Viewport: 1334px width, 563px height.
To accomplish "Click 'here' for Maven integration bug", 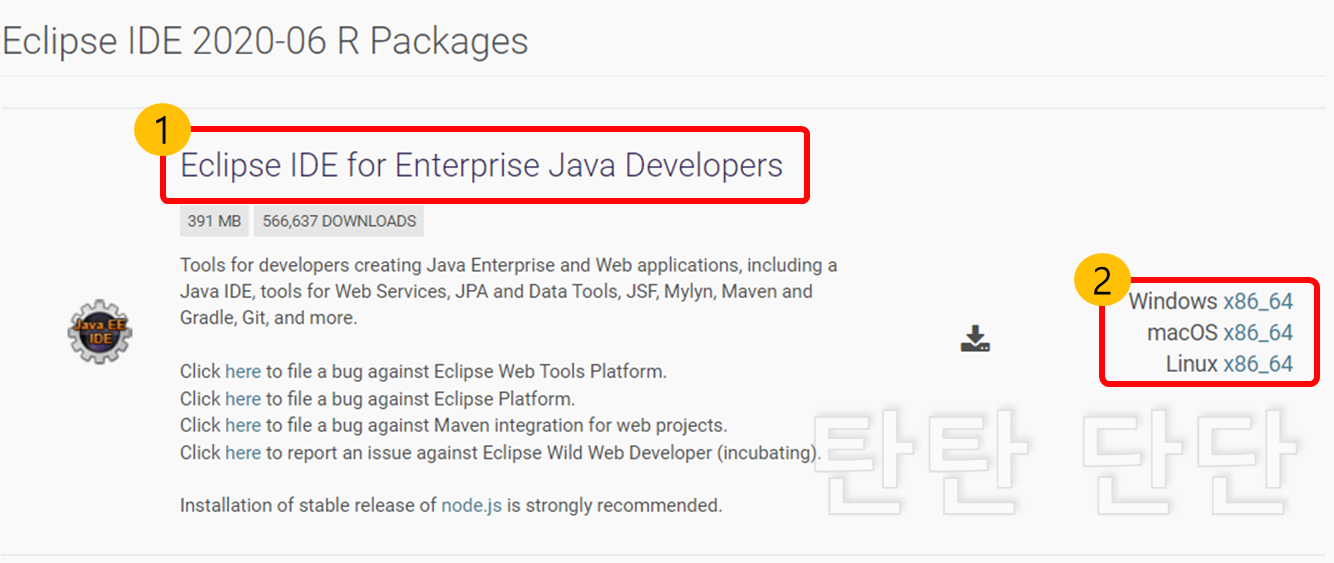I will 243,425.
